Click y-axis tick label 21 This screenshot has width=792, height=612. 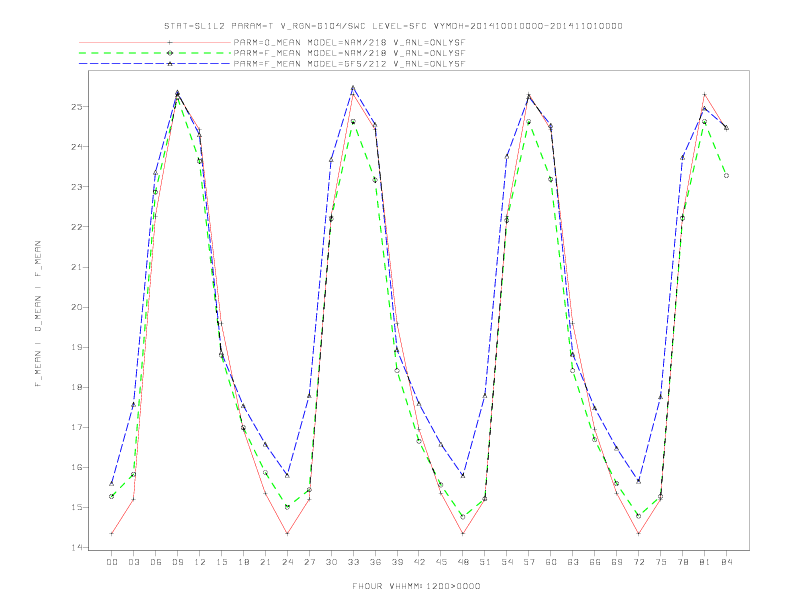tap(76, 267)
